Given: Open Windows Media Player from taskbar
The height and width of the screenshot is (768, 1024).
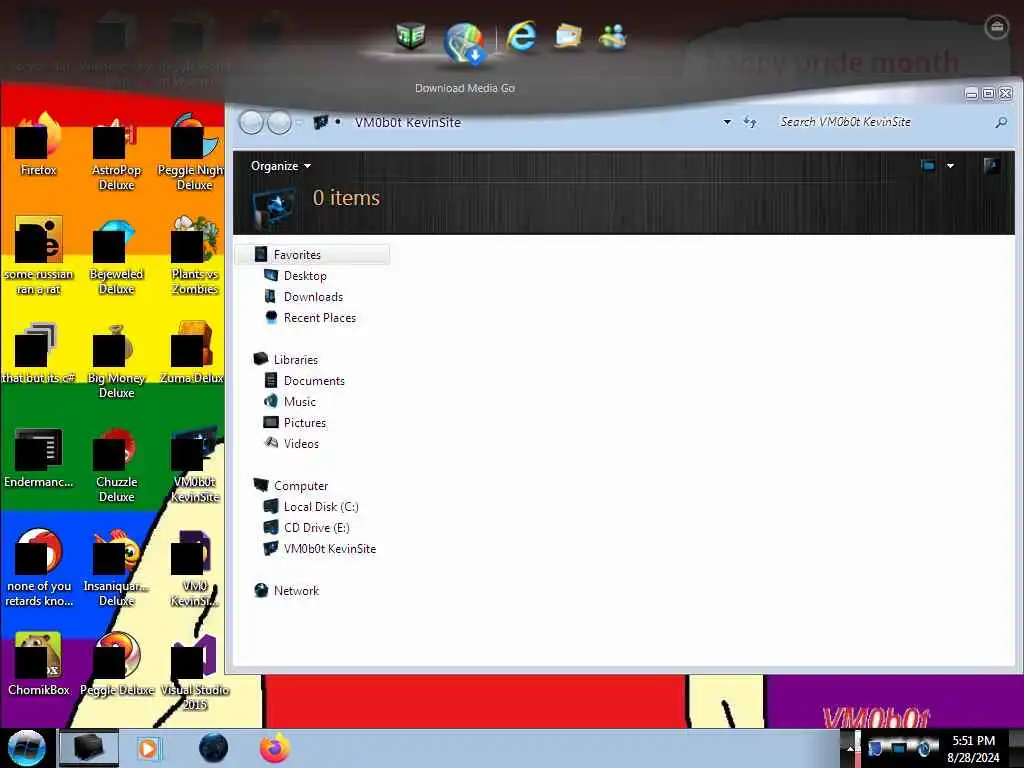Looking at the screenshot, I should tap(148, 748).
